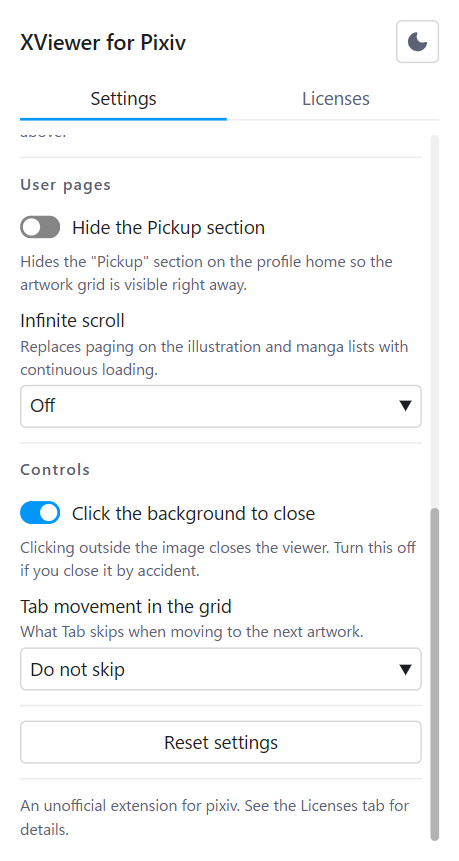Click the XViewer for Pixiv title
Screen dimensions: 459x861
103,42
